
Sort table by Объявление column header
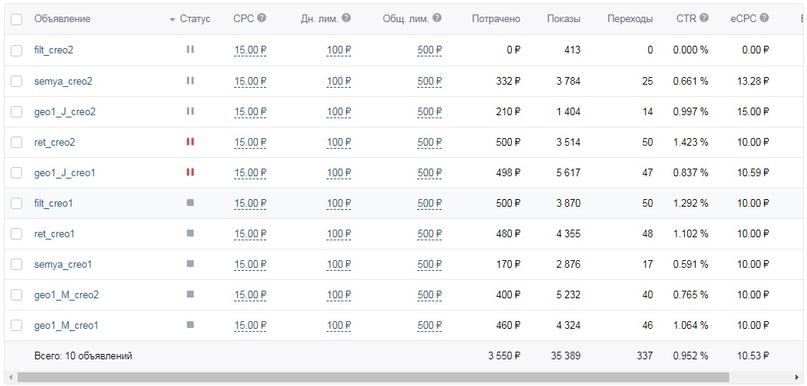point(62,19)
